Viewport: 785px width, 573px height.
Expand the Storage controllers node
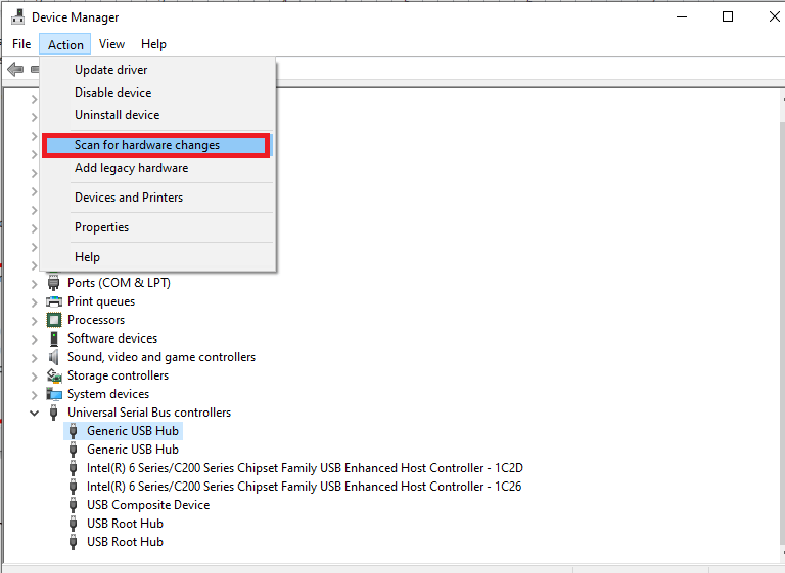click(35, 376)
